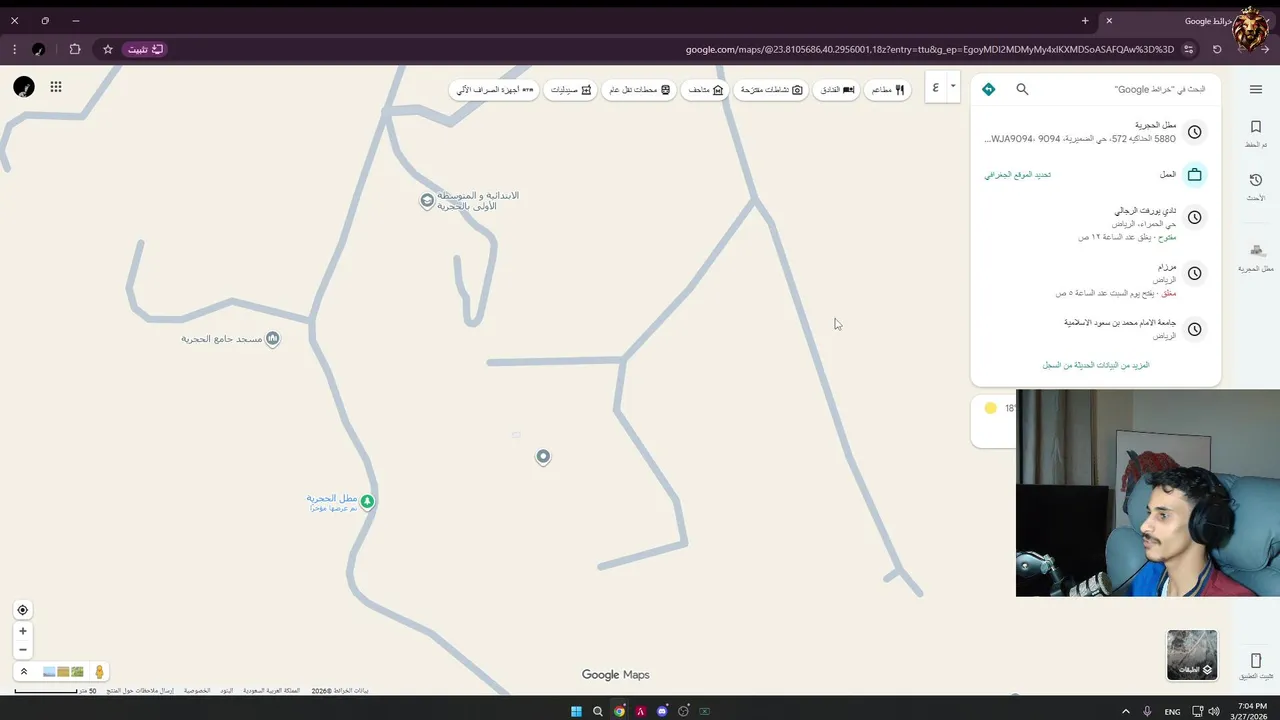Collapse the imagery strip double-chevron
Image resolution: width=1280 pixels, height=720 pixels.
(24, 672)
